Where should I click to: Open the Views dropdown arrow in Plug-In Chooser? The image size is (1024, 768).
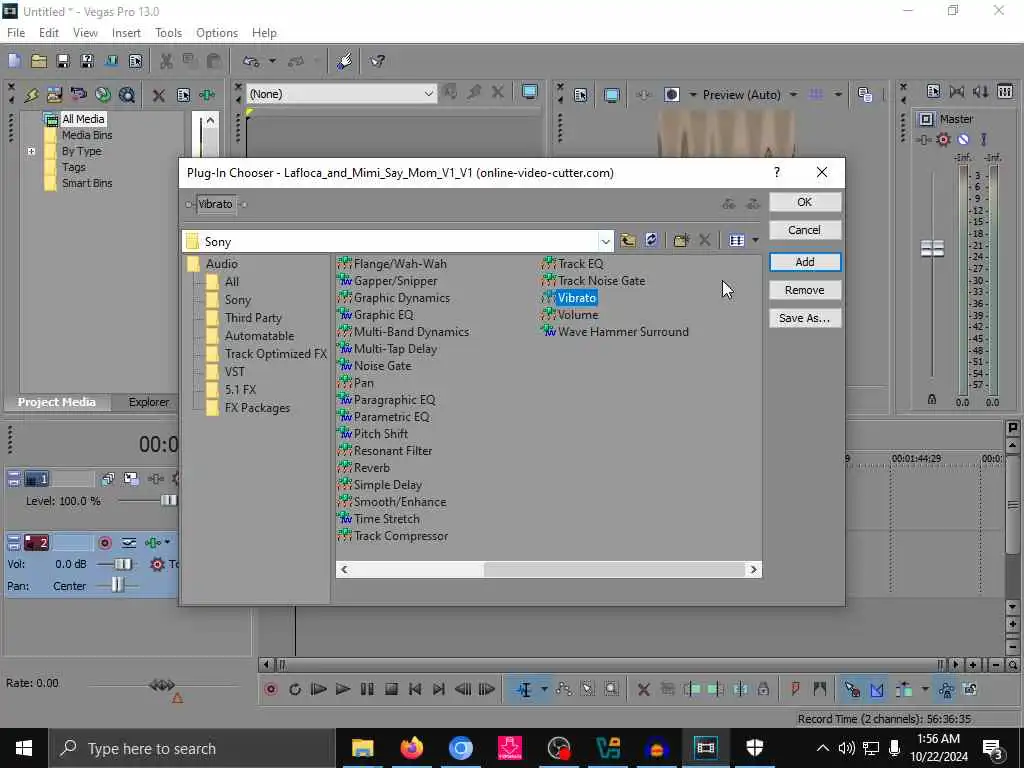756,240
